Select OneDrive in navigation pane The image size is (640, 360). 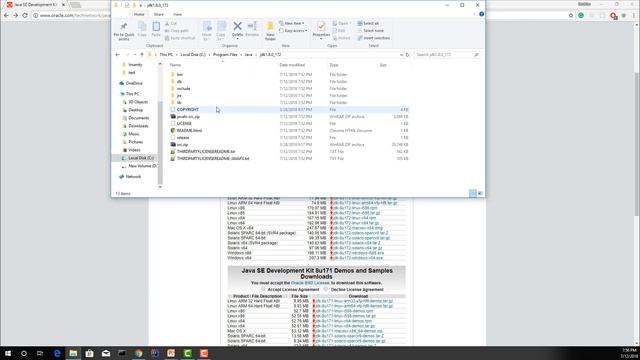click(x=134, y=83)
